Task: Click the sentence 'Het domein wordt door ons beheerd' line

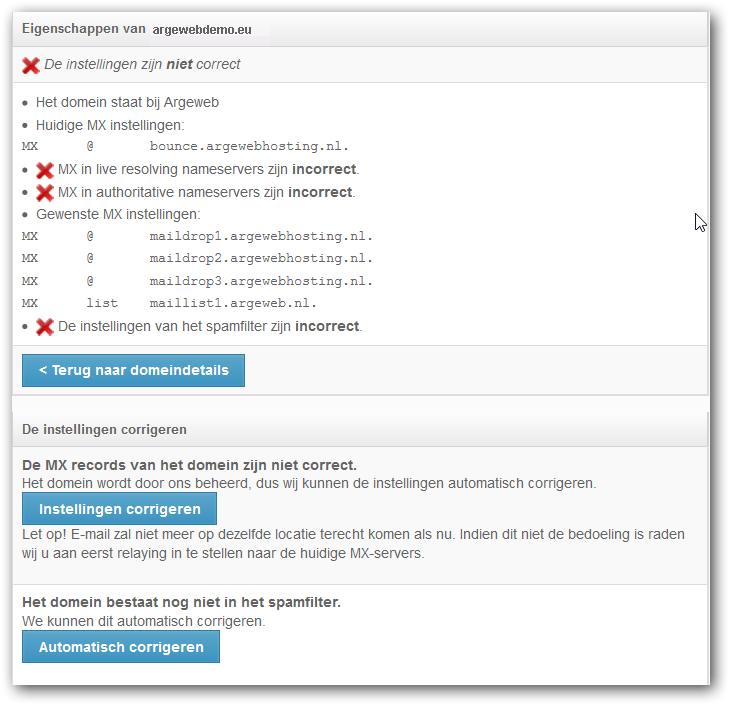Action: [x=309, y=483]
